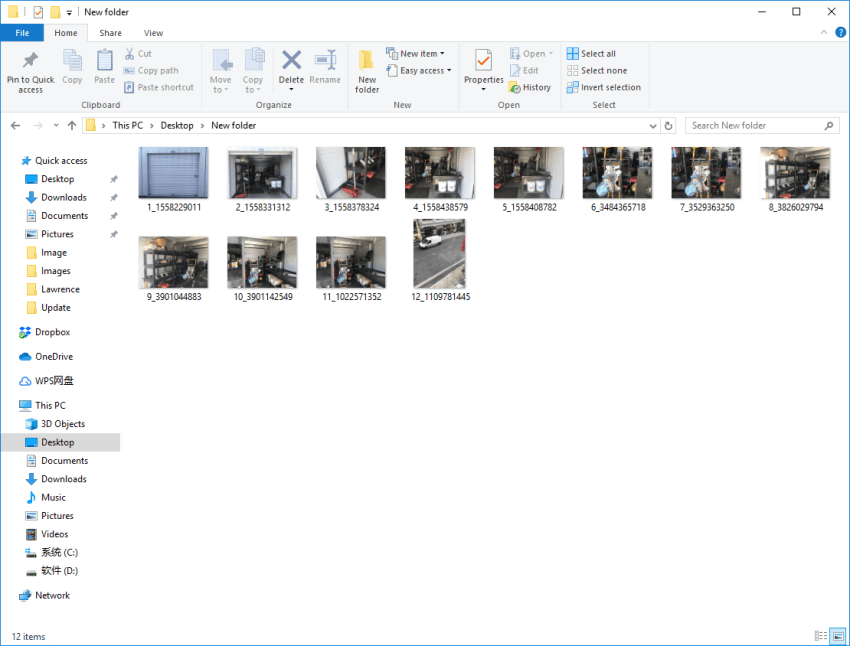This screenshot has width=850, height=646.
Task: Open the Share ribbon tab
Action: [x=110, y=32]
